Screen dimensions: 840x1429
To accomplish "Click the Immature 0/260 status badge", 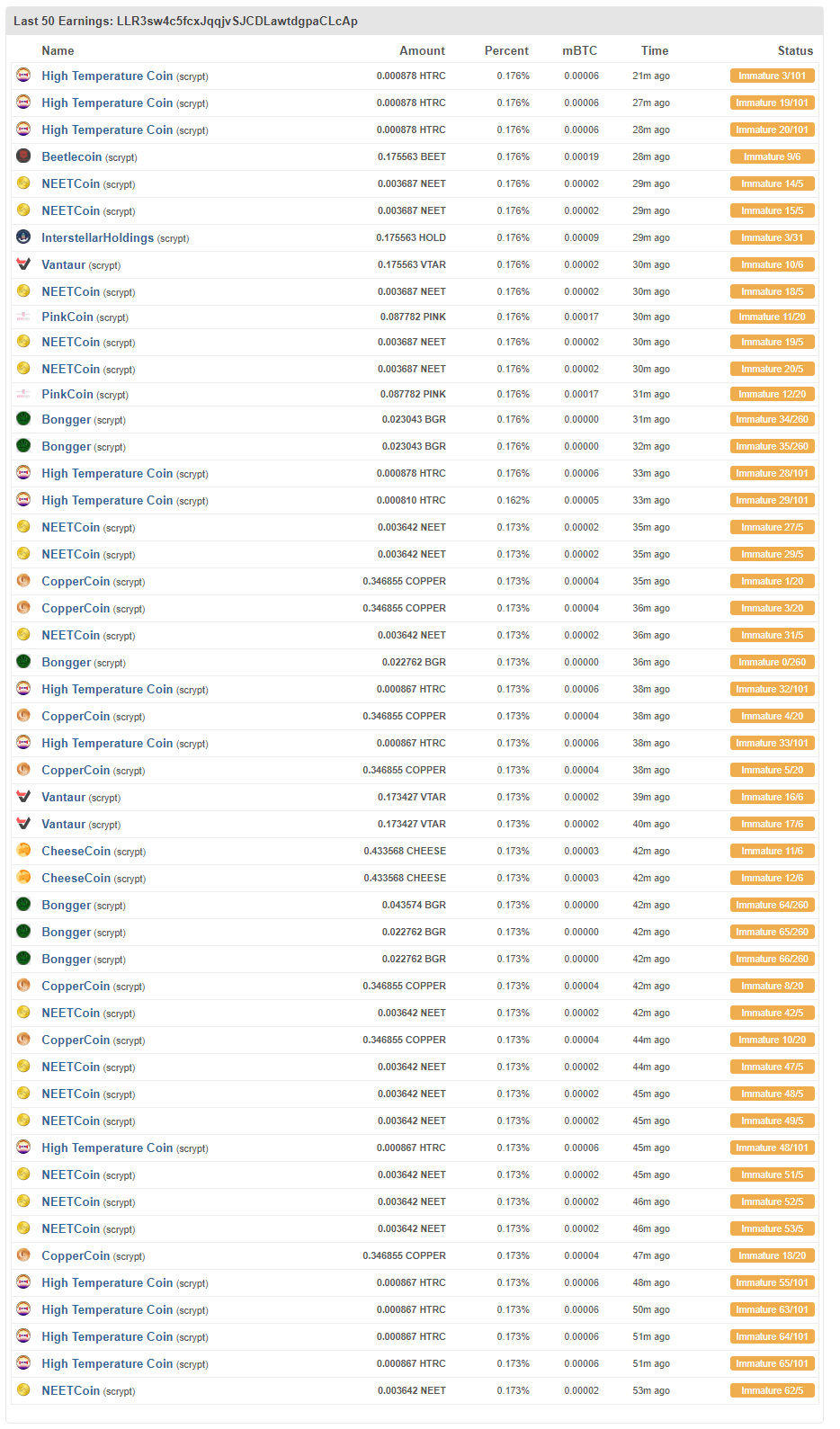I will tap(772, 662).
